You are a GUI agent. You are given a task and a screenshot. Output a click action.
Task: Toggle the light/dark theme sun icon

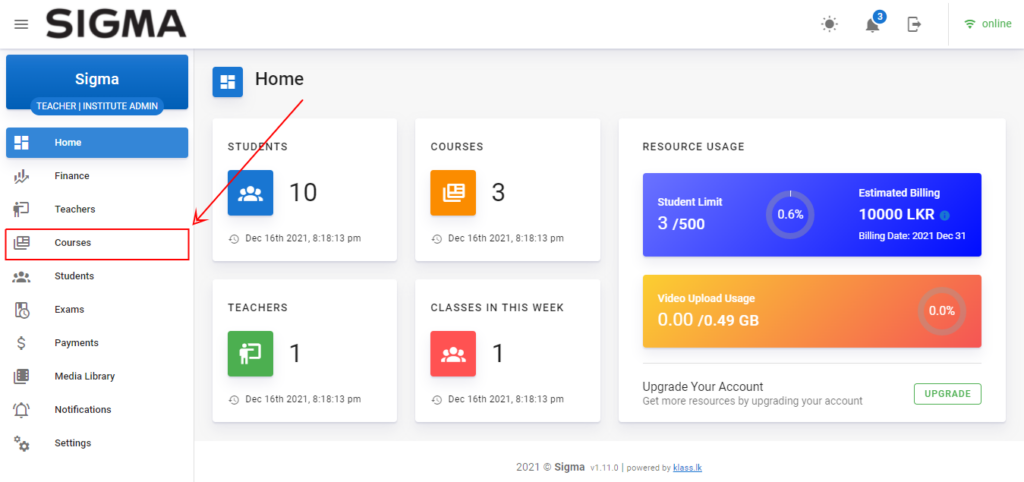pos(829,24)
